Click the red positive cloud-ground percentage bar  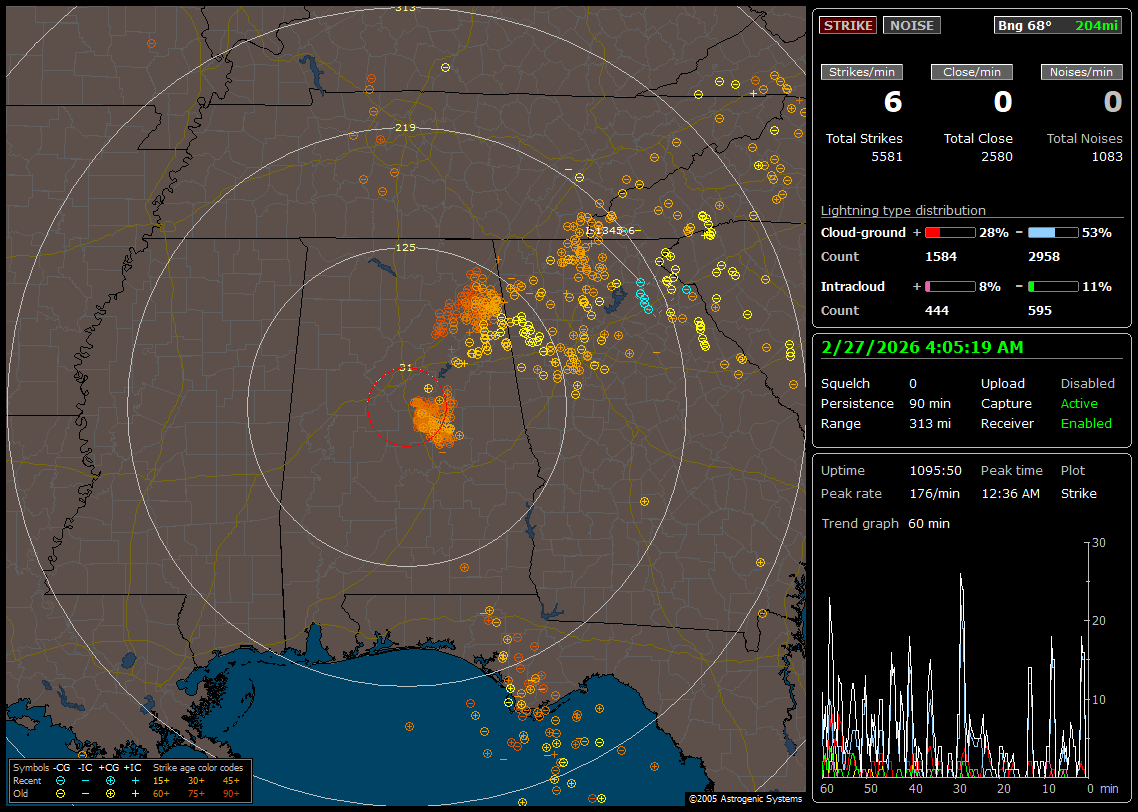click(949, 232)
